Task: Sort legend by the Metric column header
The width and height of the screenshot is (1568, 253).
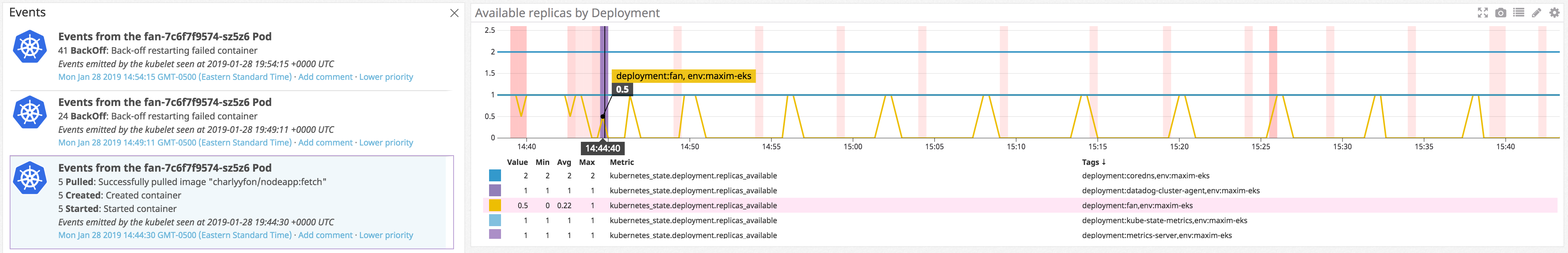Action: click(622, 162)
